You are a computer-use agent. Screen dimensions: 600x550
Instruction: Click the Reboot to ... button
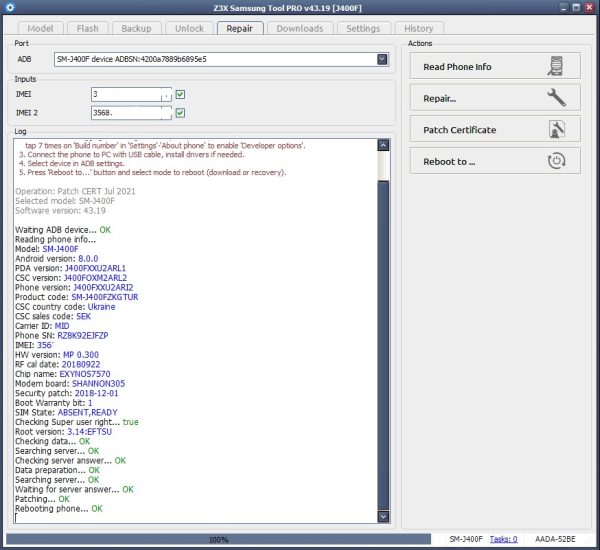coord(495,161)
